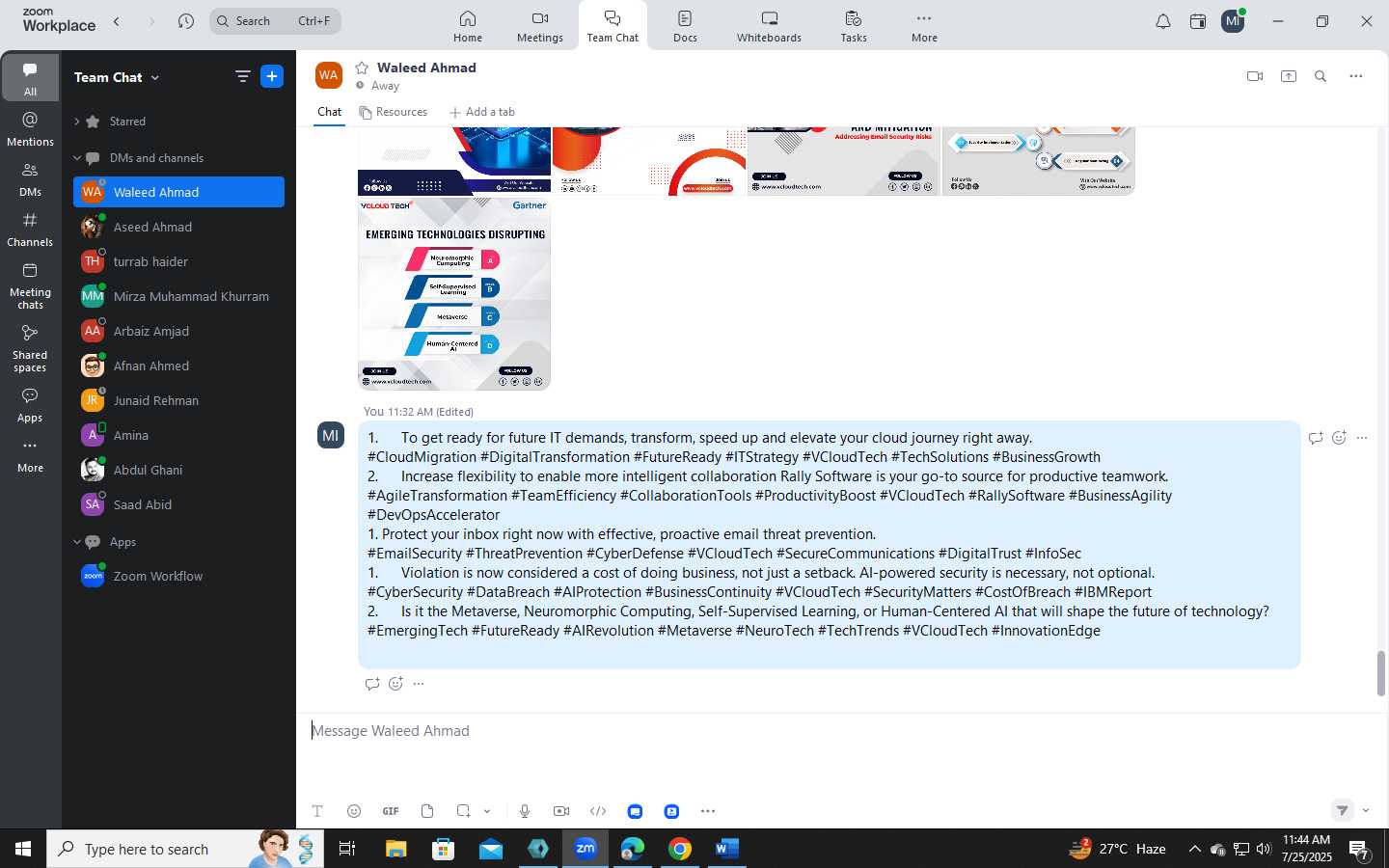Record a video message

click(x=561, y=811)
